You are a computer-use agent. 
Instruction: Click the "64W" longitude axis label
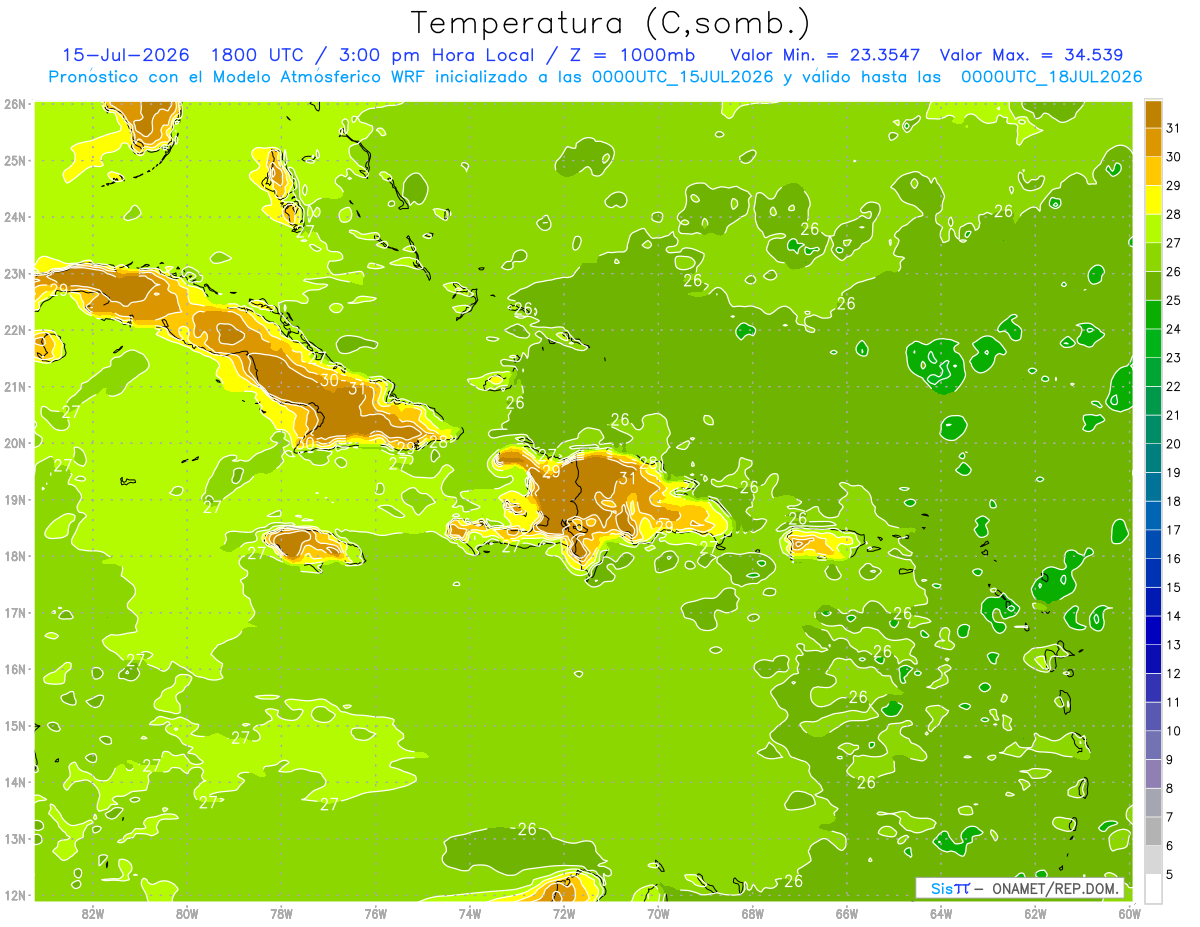(x=940, y=913)
